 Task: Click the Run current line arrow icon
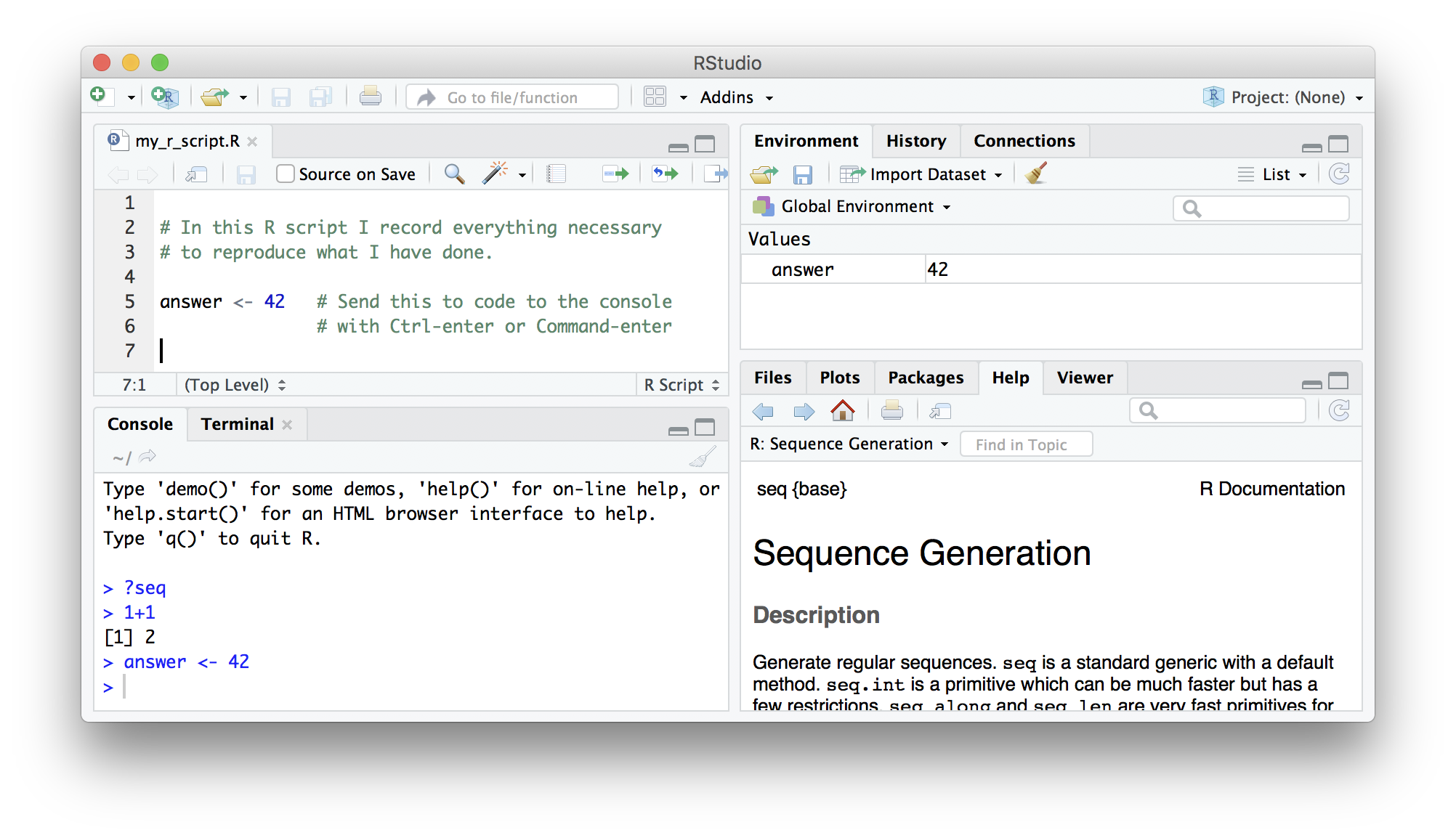(615, 175)
